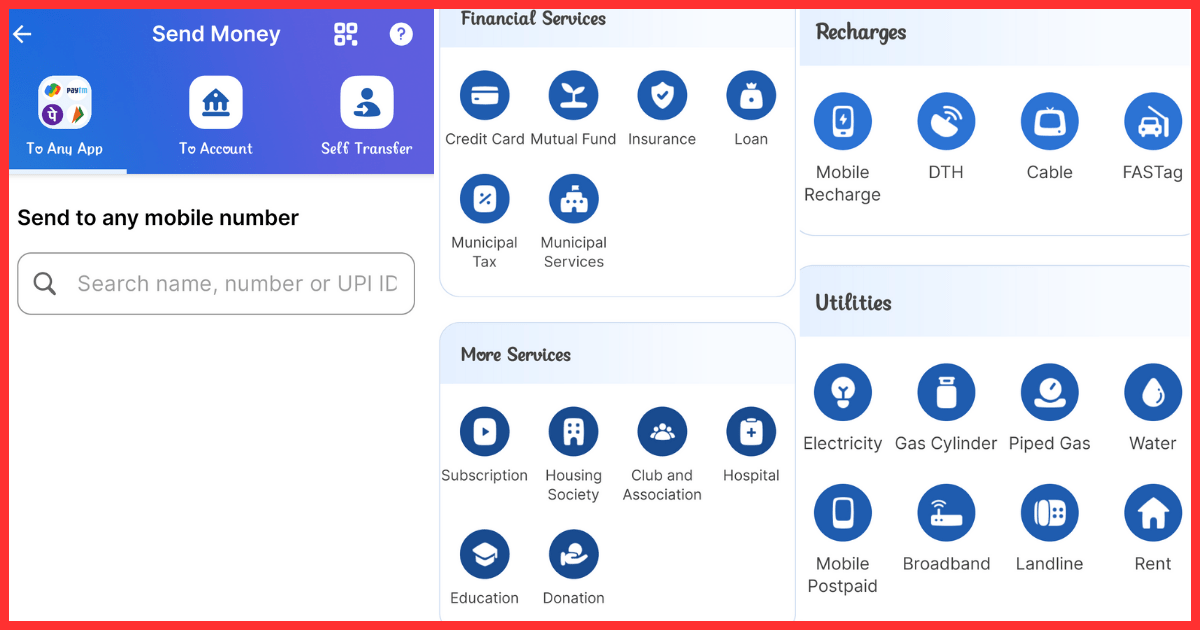The height and width of the screenshot is (630, 1200).
Task: Click the Send Money title text
Action: pos(216,34)
